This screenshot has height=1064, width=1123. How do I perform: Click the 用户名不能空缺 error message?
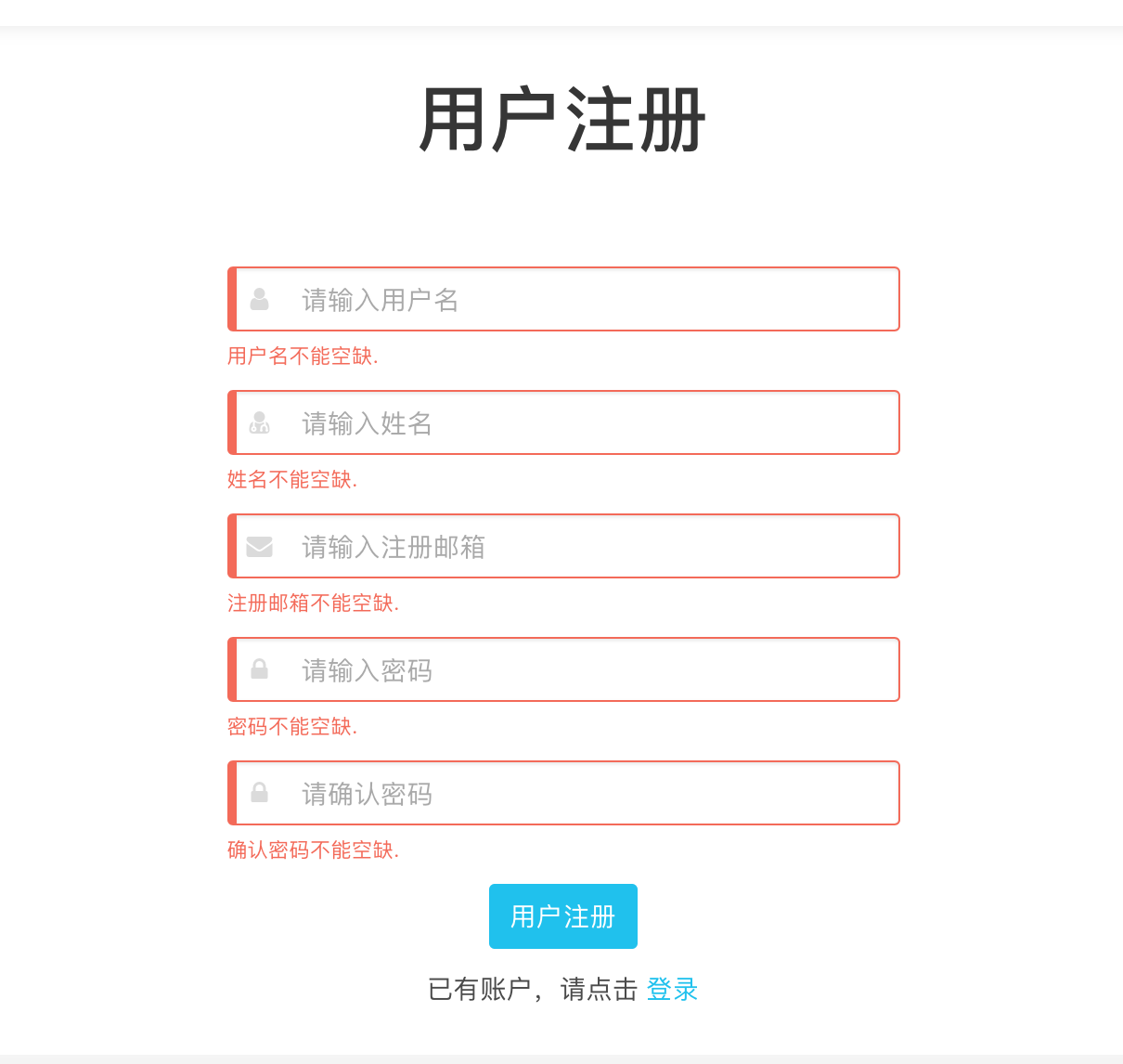coord(303,357)
